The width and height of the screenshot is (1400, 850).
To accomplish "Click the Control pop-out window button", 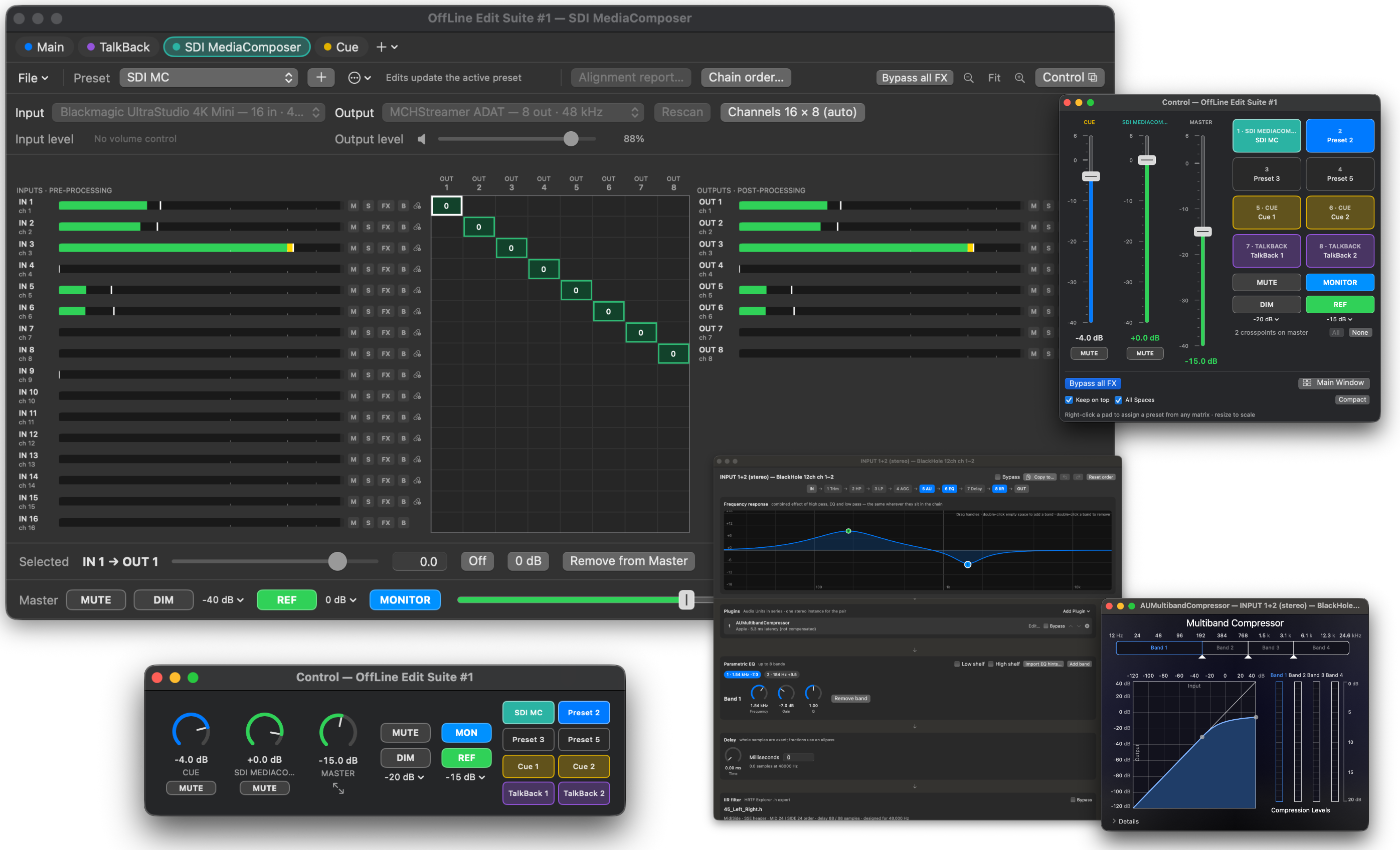I will (x=1070, y=77).
